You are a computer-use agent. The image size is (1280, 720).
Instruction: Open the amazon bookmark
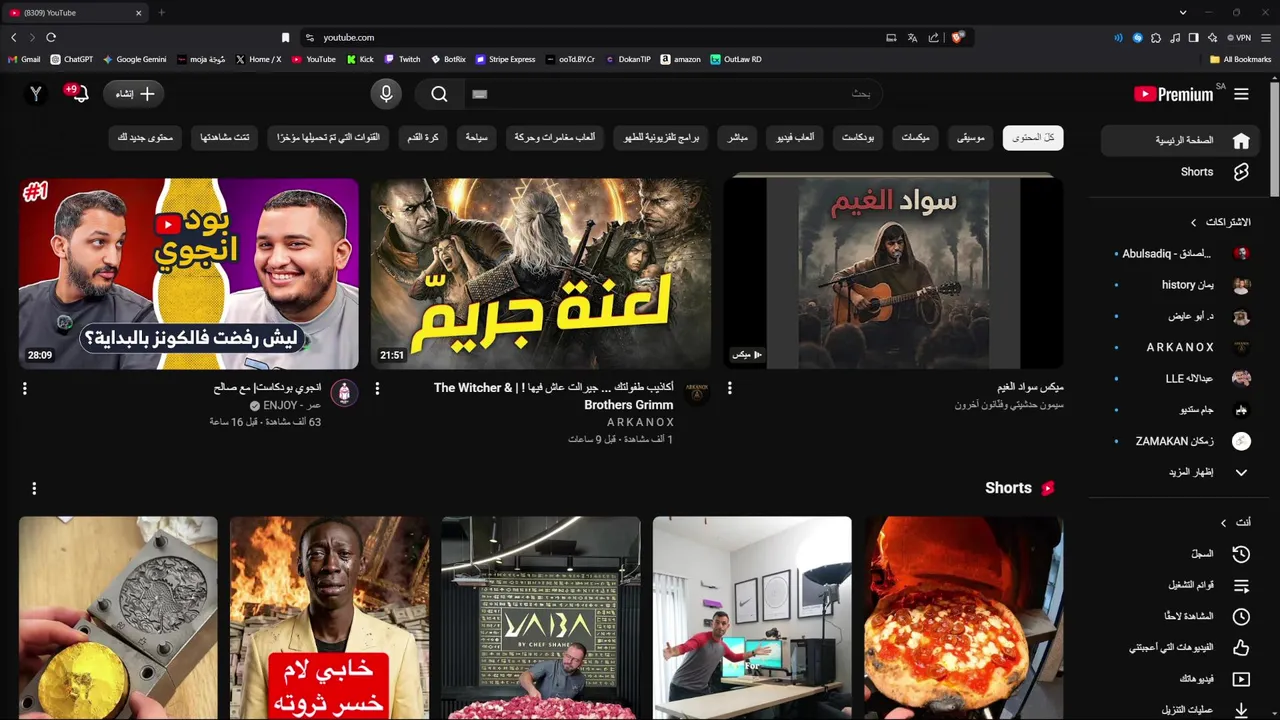pyautogui.click(x=680, y=59)
